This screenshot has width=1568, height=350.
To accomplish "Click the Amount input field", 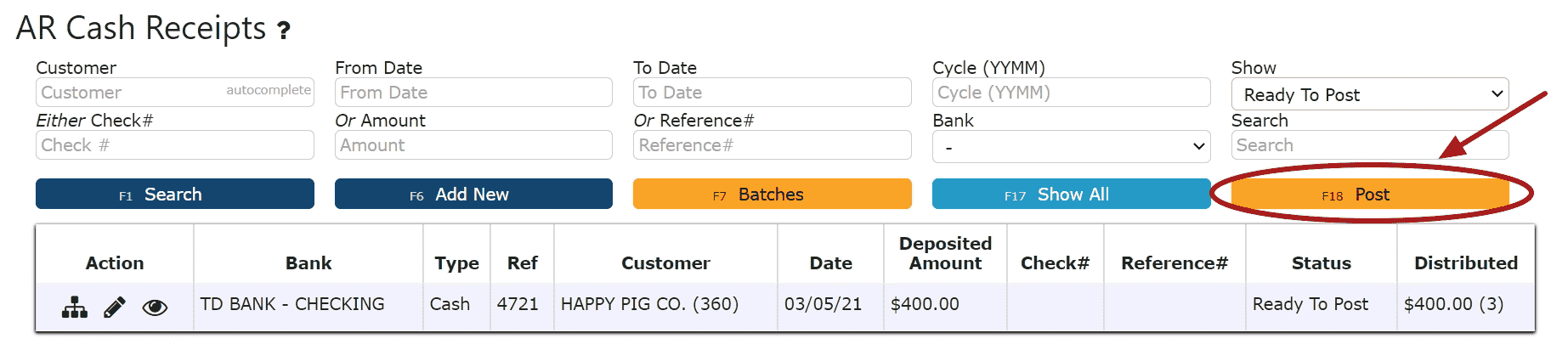I will [473, 145].
